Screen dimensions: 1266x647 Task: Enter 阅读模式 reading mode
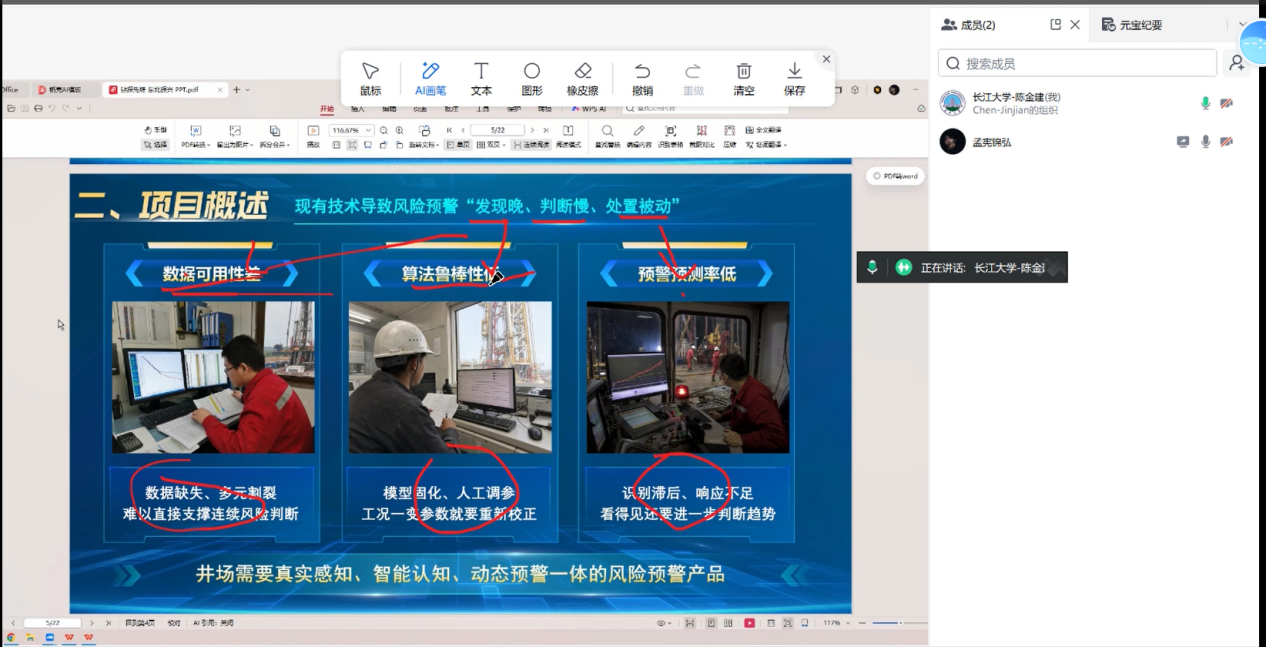pos(568,137)
